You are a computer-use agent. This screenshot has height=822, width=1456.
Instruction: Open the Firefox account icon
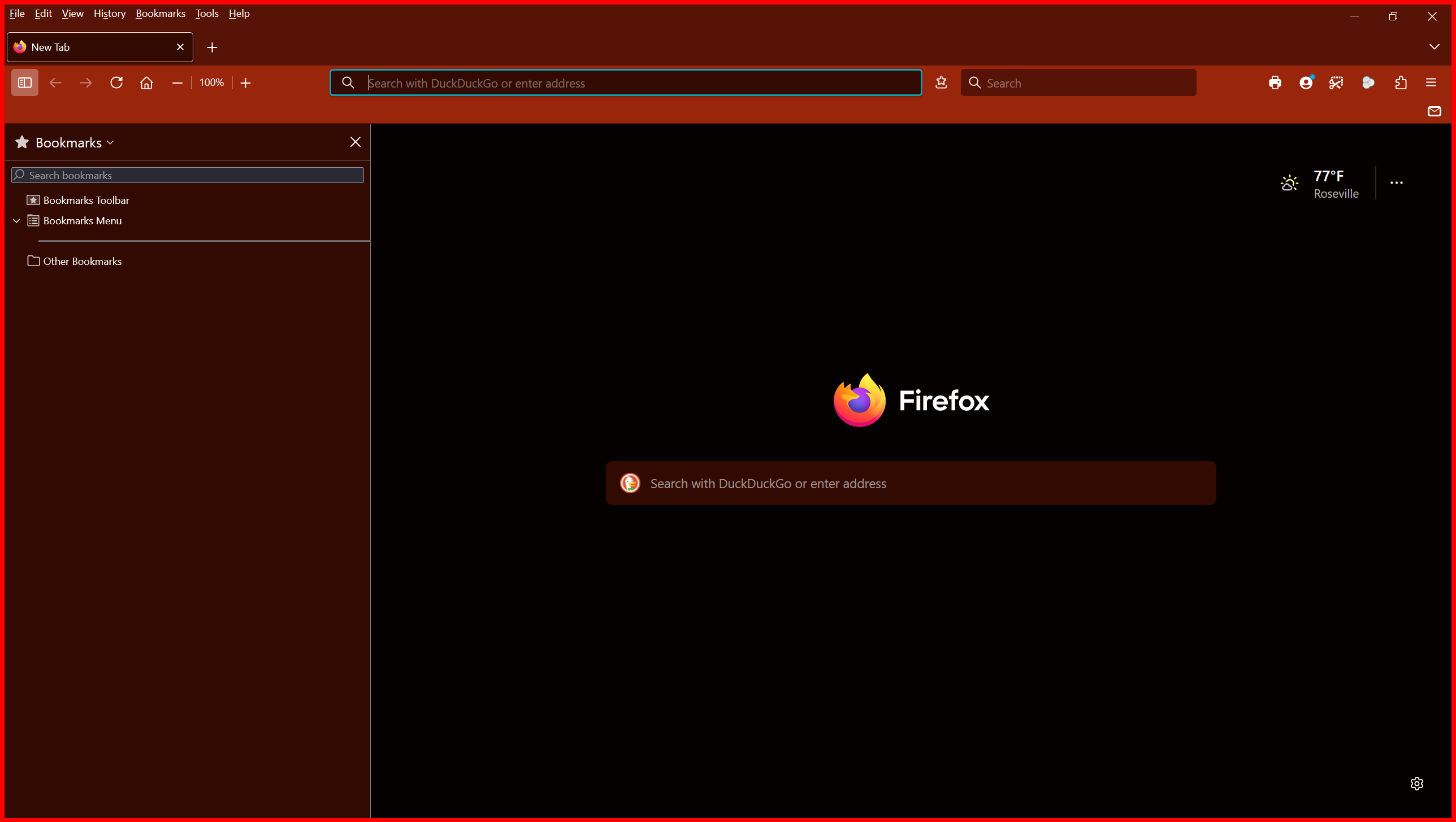point(1306,82)
